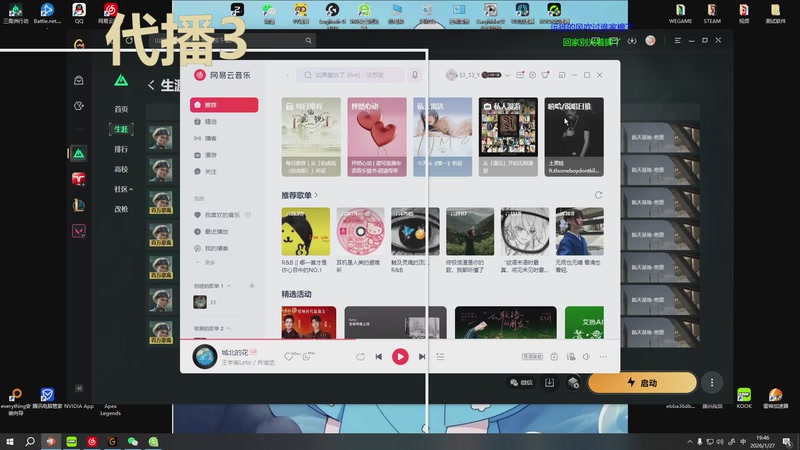Screen dimensions: 800x450
Task: Open the play queue list icon
Action: [440, 357]
